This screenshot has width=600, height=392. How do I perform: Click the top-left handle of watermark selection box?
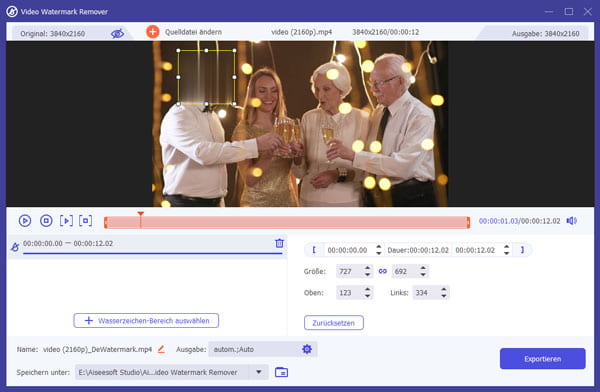(x=178, y=50)
